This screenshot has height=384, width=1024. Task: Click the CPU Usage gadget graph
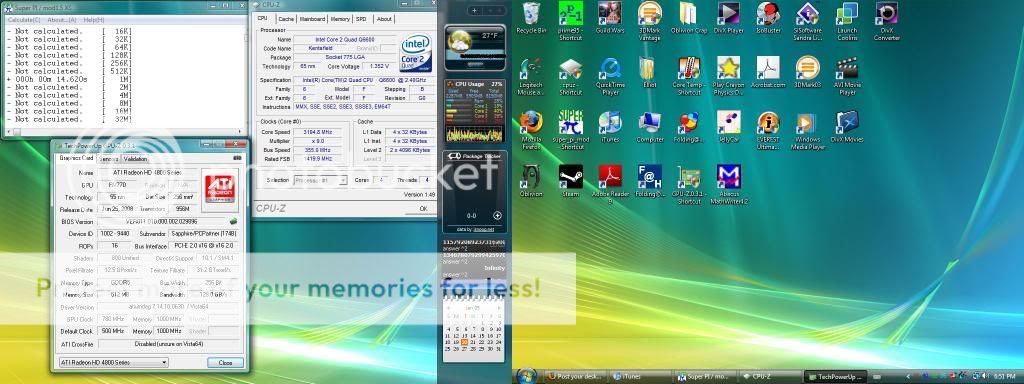coord(475,133)
